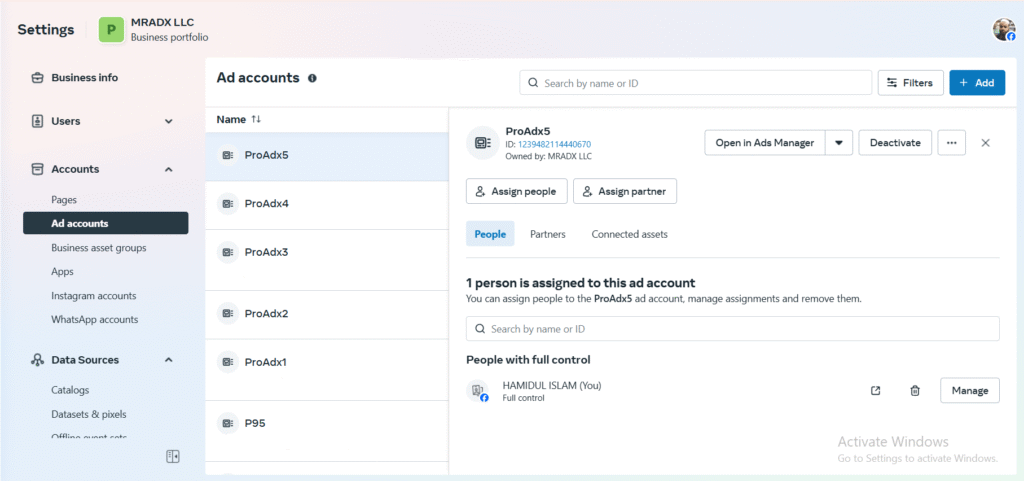Image resolution: width=1024 pixels, height=481 pixels.
Task: Toggle the sidebar collapse icon
Action: coord(173,457)
